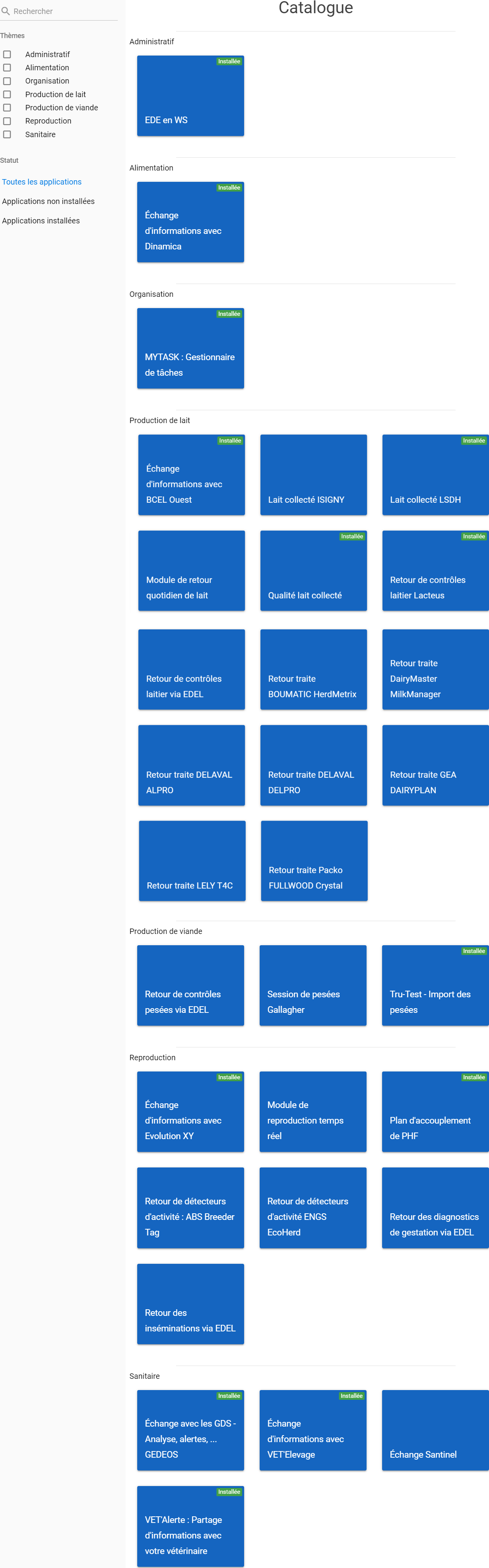Open Échange d'informations avec VET'Elevage
Screen dimensions: 489x1568
tap(313, 1430)
